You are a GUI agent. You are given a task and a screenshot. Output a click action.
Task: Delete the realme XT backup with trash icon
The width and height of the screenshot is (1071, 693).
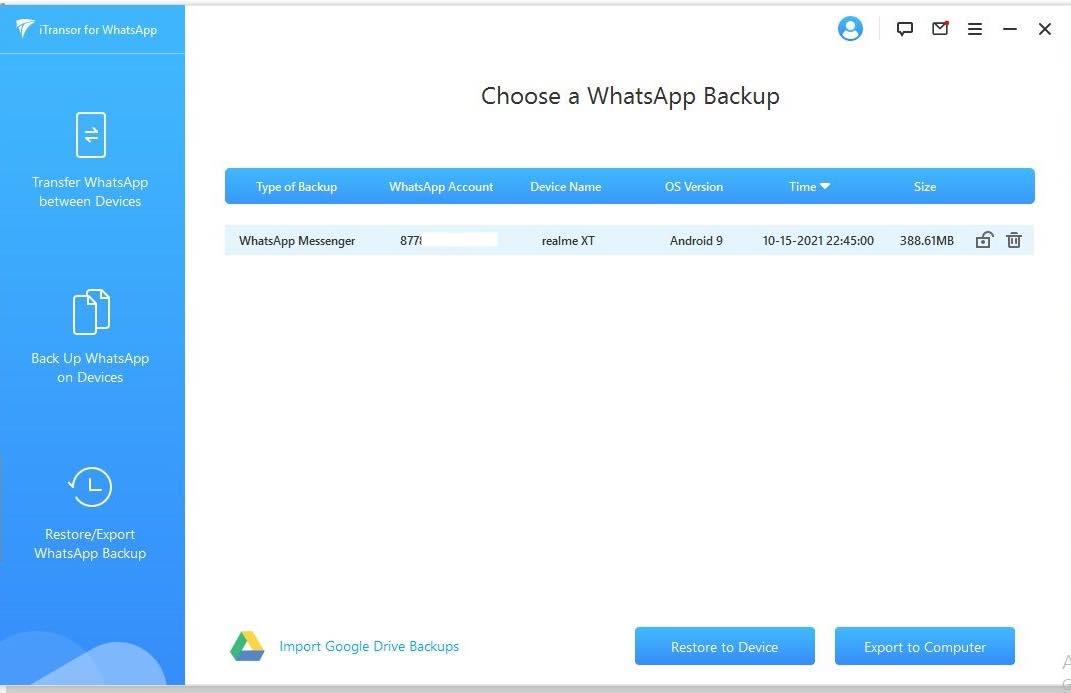[1014, 240]
